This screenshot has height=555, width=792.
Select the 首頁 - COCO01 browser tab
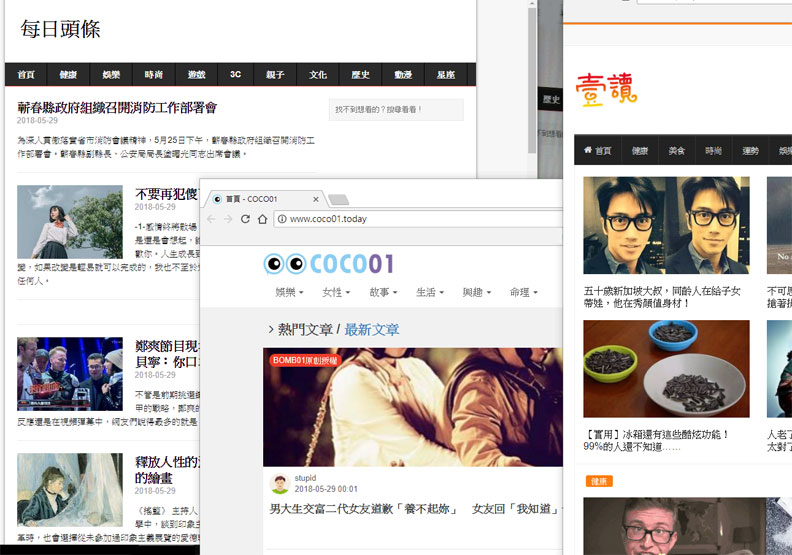point(265,199)
